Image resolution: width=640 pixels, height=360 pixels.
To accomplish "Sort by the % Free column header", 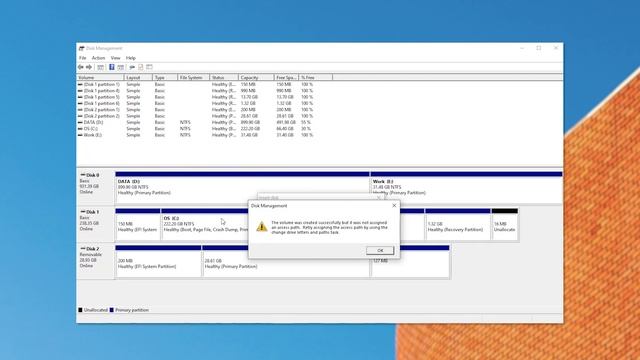I will (316, 78).
